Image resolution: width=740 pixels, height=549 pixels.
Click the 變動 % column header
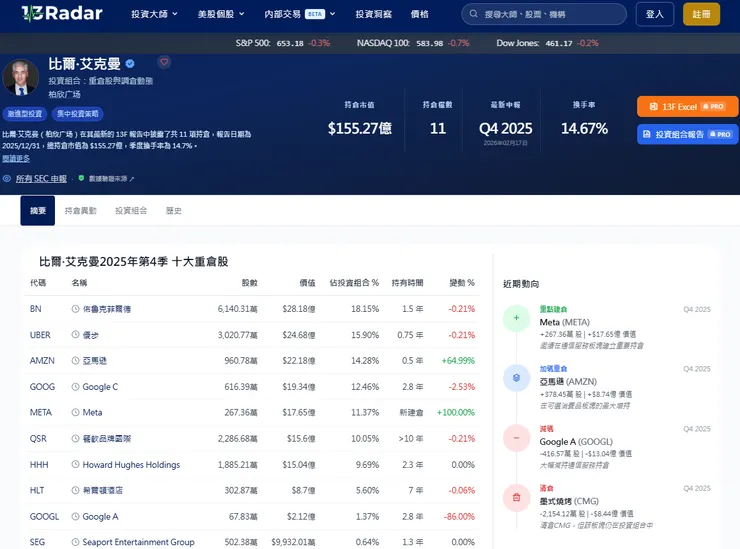(462, 283)
